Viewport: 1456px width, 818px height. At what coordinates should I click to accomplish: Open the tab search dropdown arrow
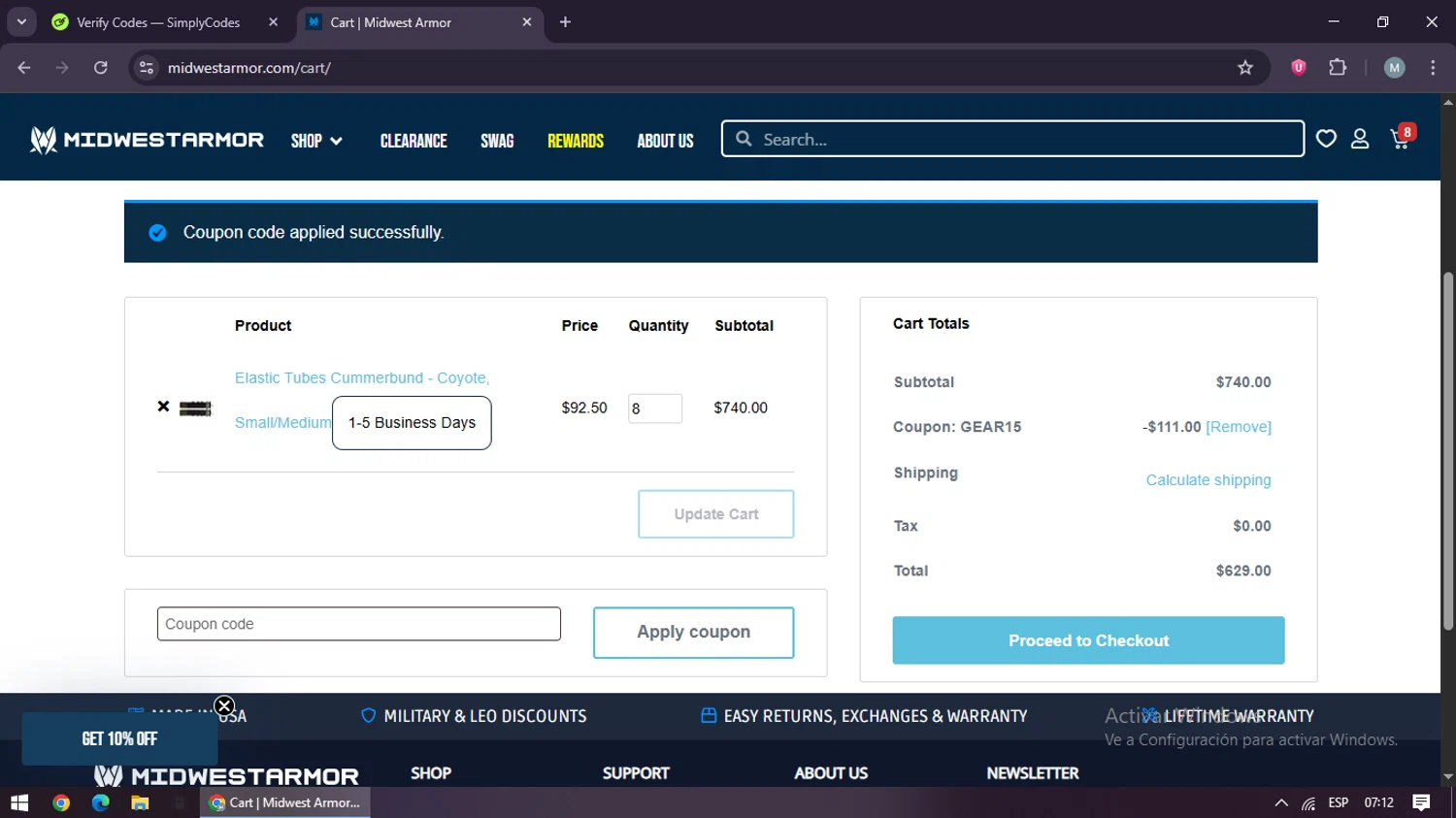21,22
